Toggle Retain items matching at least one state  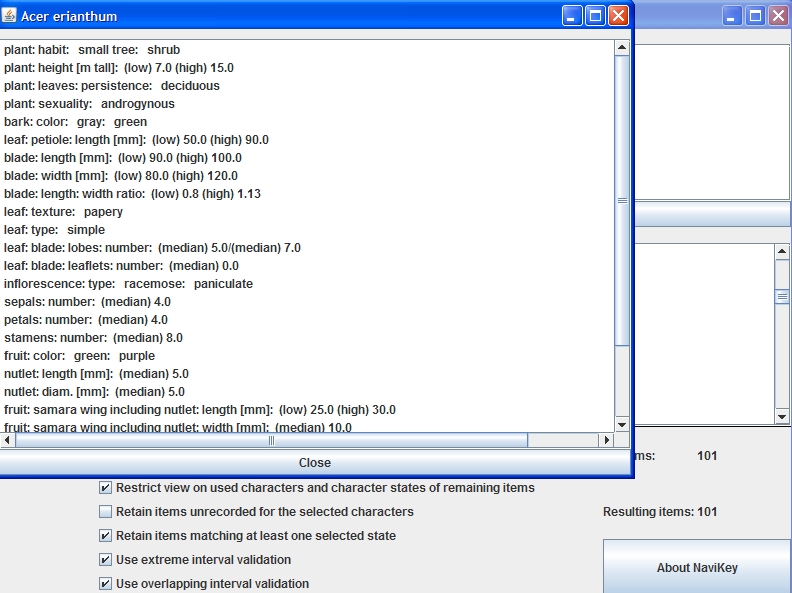pos(105,535)
